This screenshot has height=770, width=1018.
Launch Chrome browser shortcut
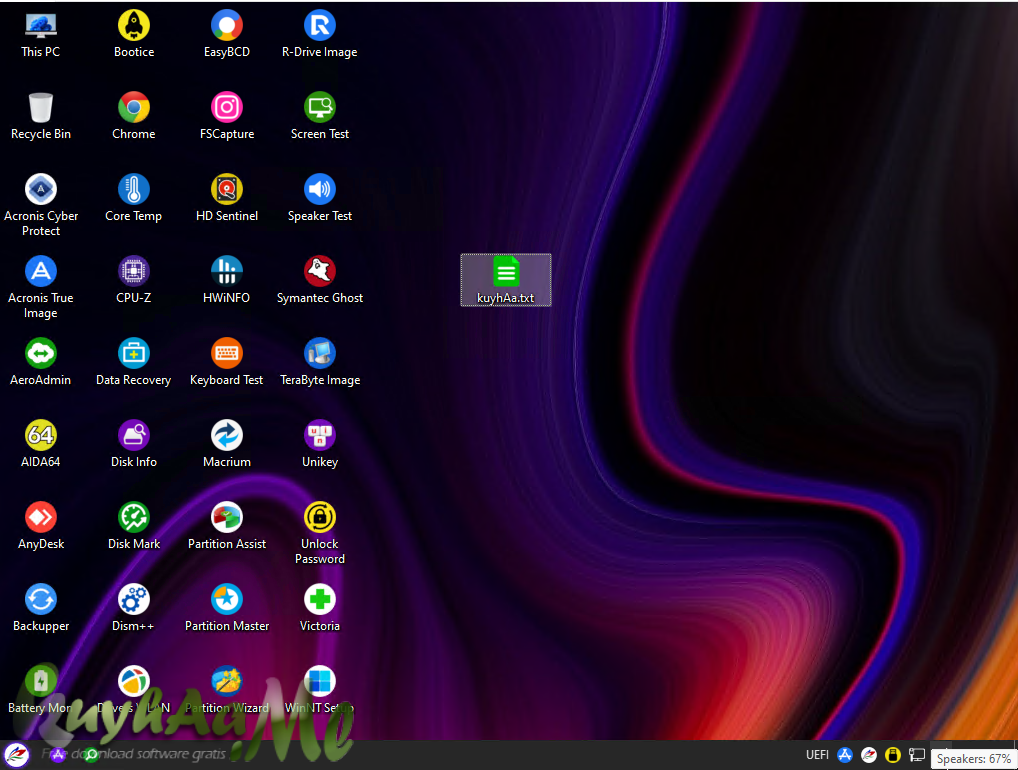pyautogui.click(x=134, y=117)
